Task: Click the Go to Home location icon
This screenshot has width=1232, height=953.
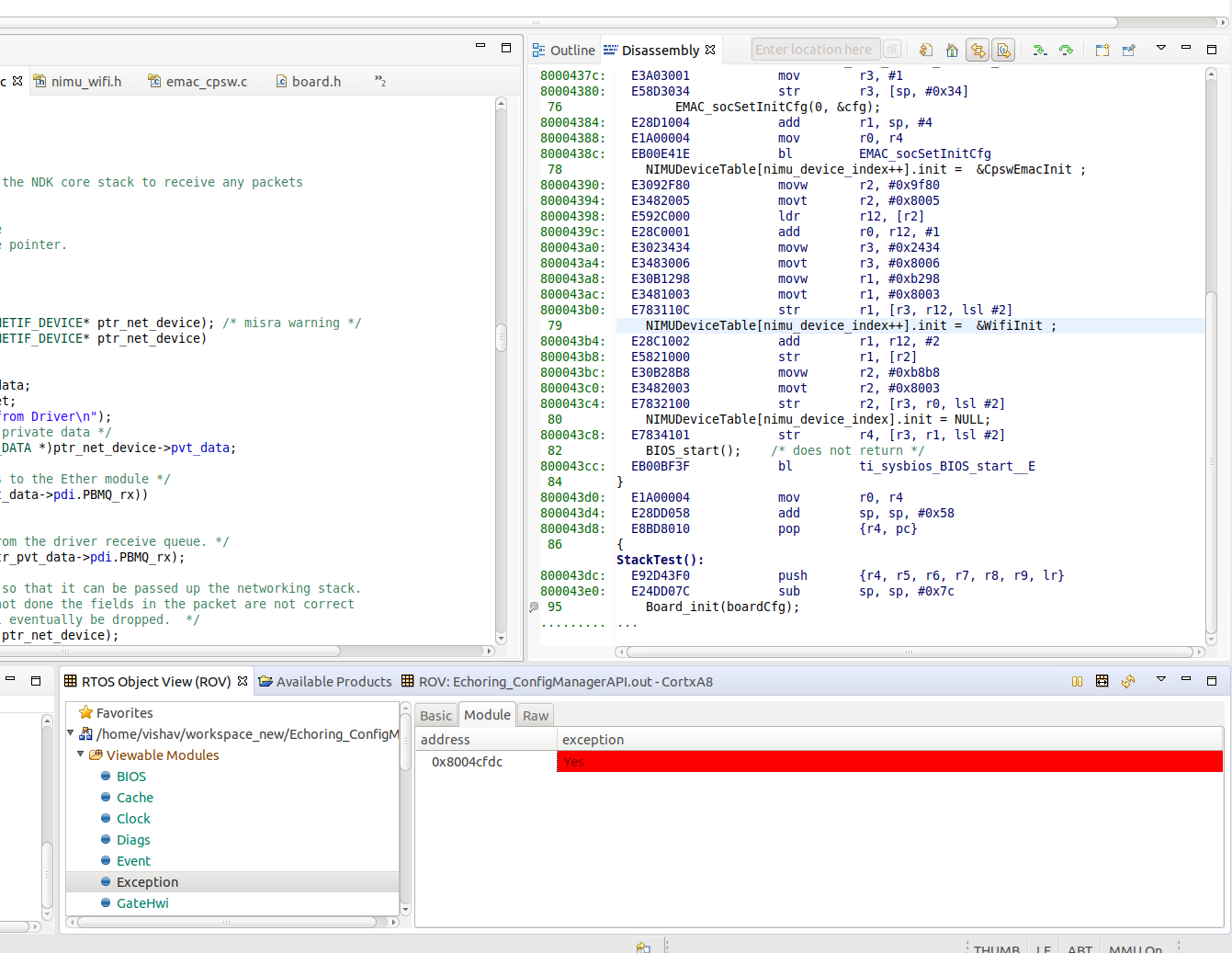Action: [952, 51]
